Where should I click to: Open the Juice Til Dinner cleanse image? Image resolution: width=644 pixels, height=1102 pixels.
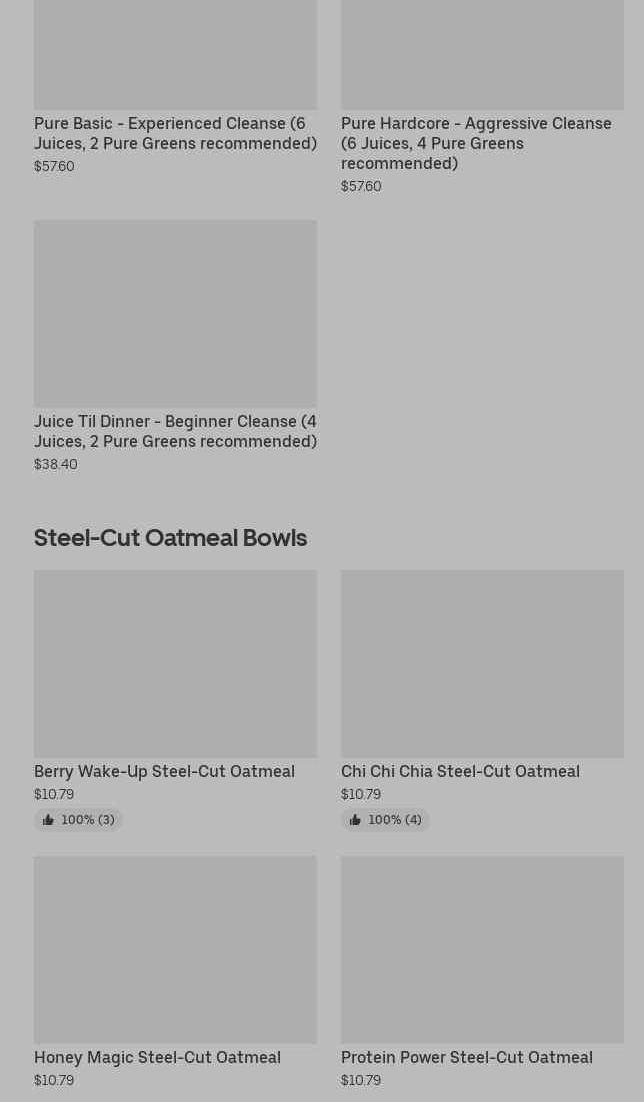pyautogui.click(x=175, y=313)
